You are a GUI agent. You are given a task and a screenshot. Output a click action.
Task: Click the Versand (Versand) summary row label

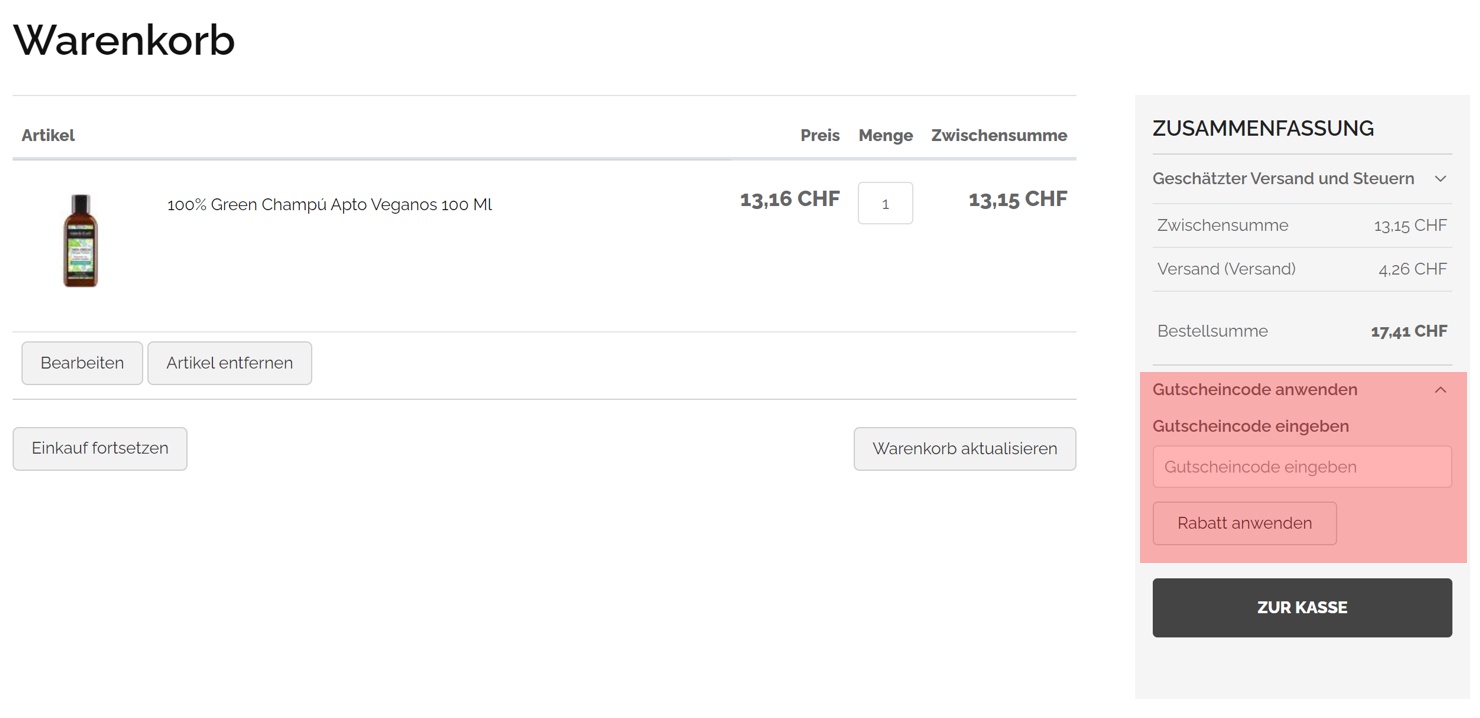pos(1226,269)
